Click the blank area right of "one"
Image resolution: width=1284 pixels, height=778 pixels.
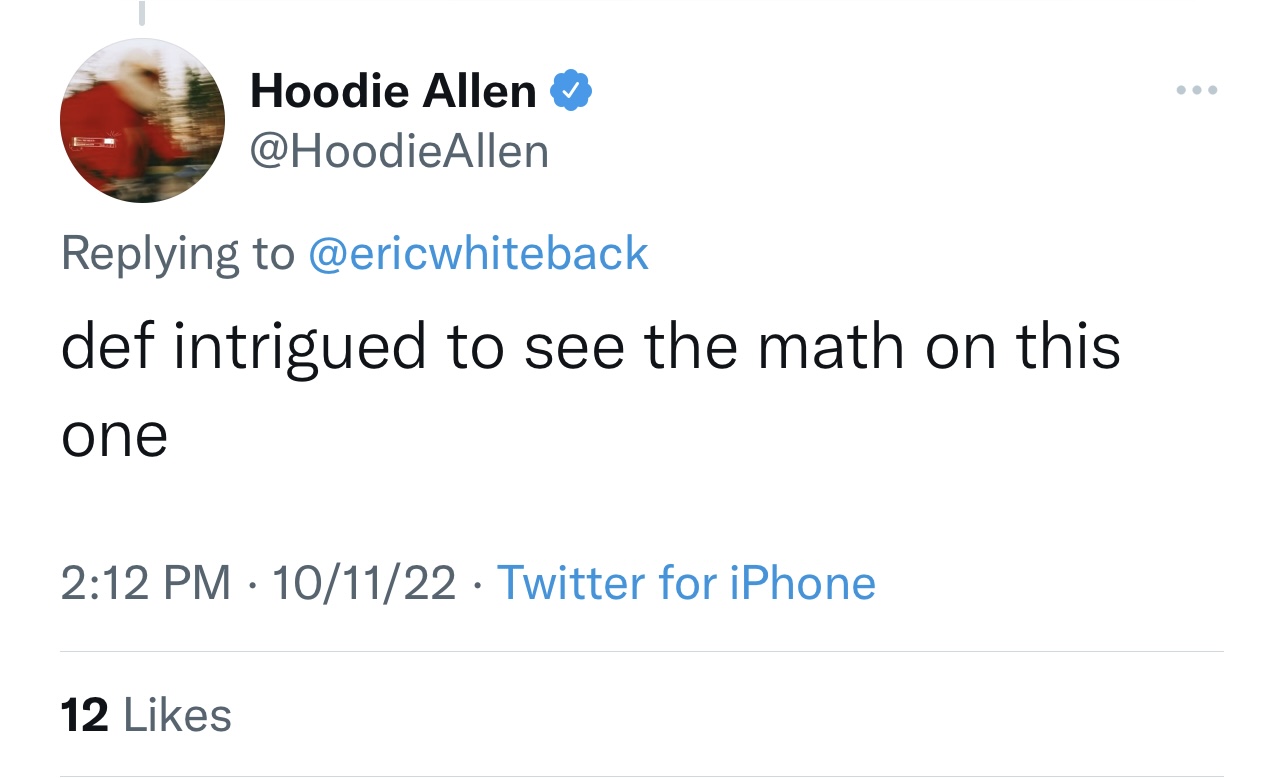coord(600,437)
